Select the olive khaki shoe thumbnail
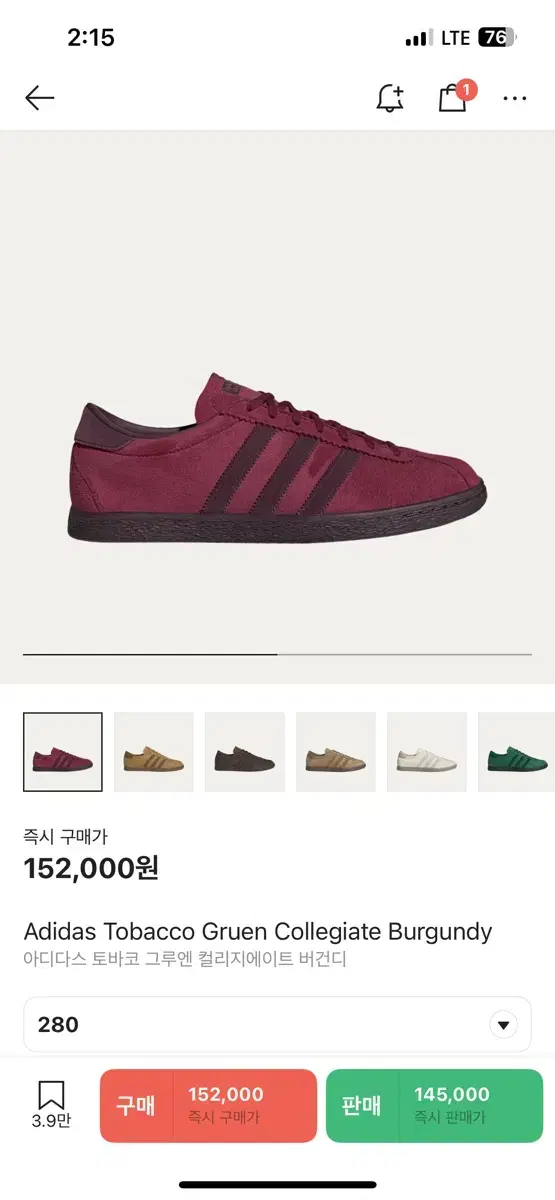555x1200 pixels. [336, 752]
